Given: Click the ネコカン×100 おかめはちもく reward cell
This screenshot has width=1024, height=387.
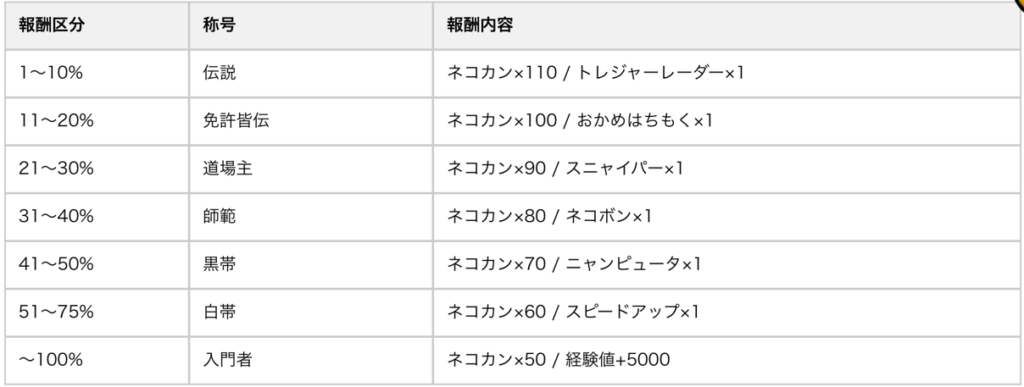Looking at the screenshot, I should coord(726,121).
